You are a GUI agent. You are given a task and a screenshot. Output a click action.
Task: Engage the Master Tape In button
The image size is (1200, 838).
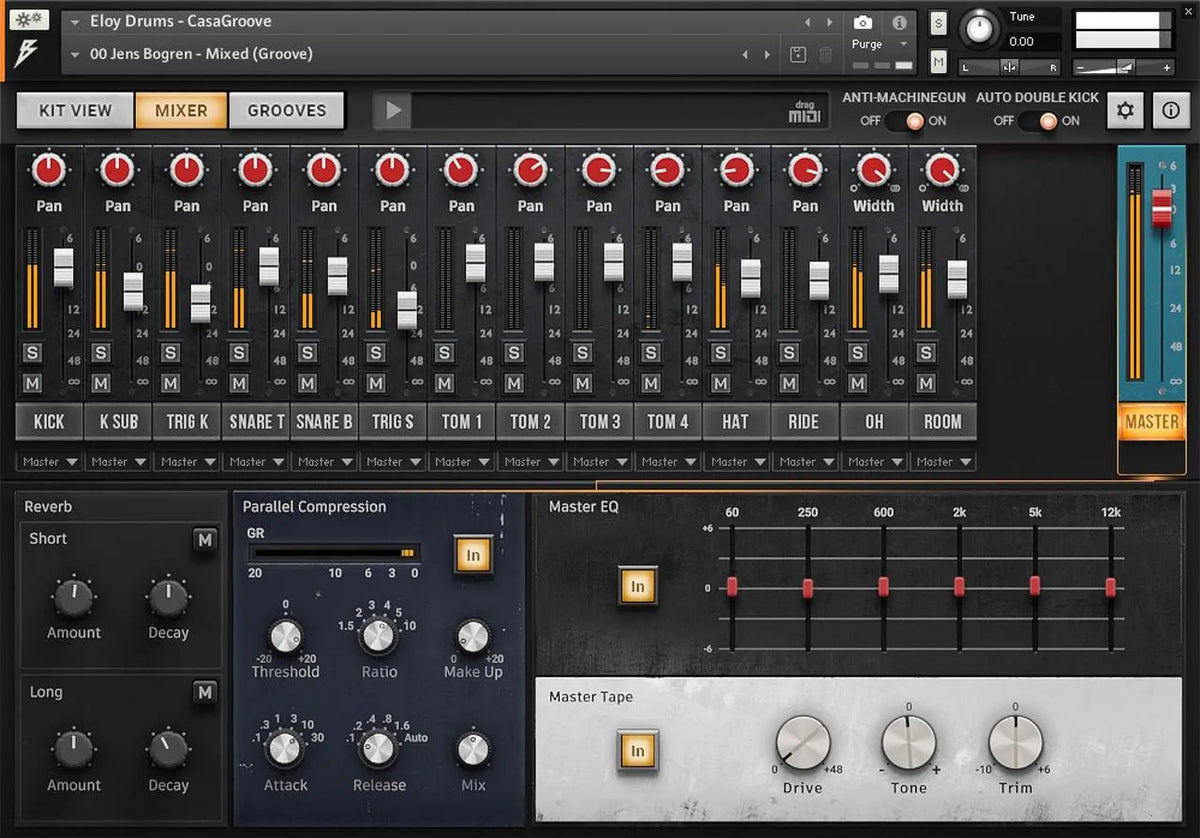[x=638, y=750]
